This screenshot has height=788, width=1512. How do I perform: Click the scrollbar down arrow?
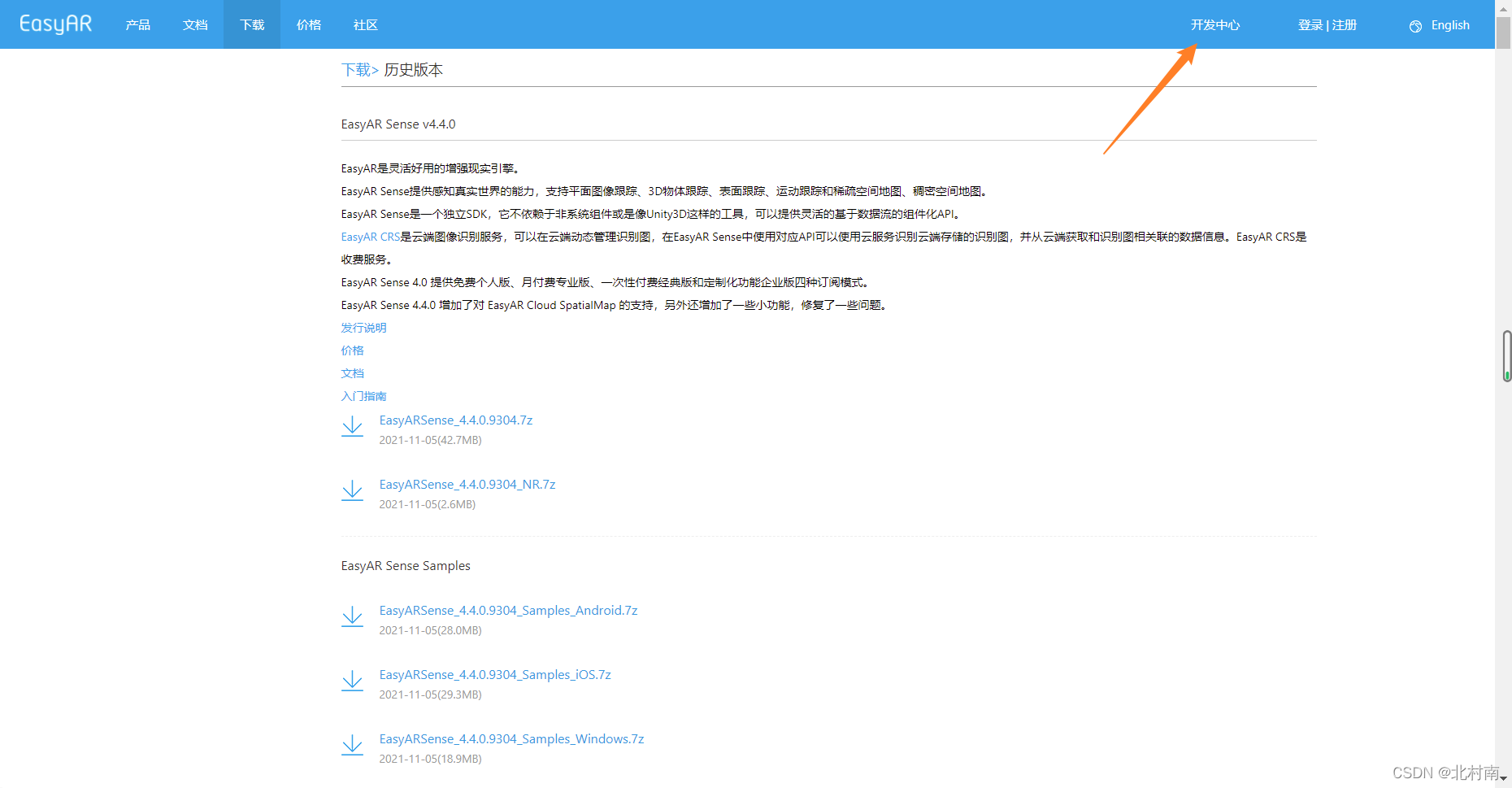[1504, 779]
